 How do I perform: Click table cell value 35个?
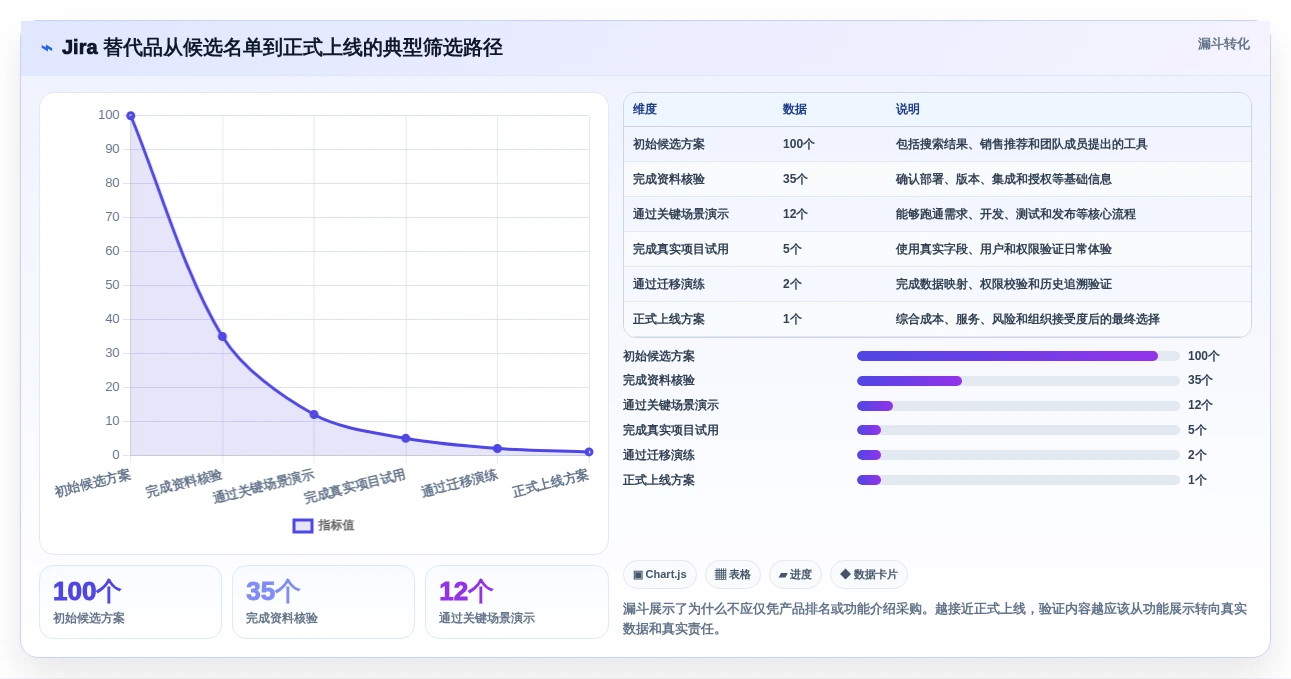(796, 179)
